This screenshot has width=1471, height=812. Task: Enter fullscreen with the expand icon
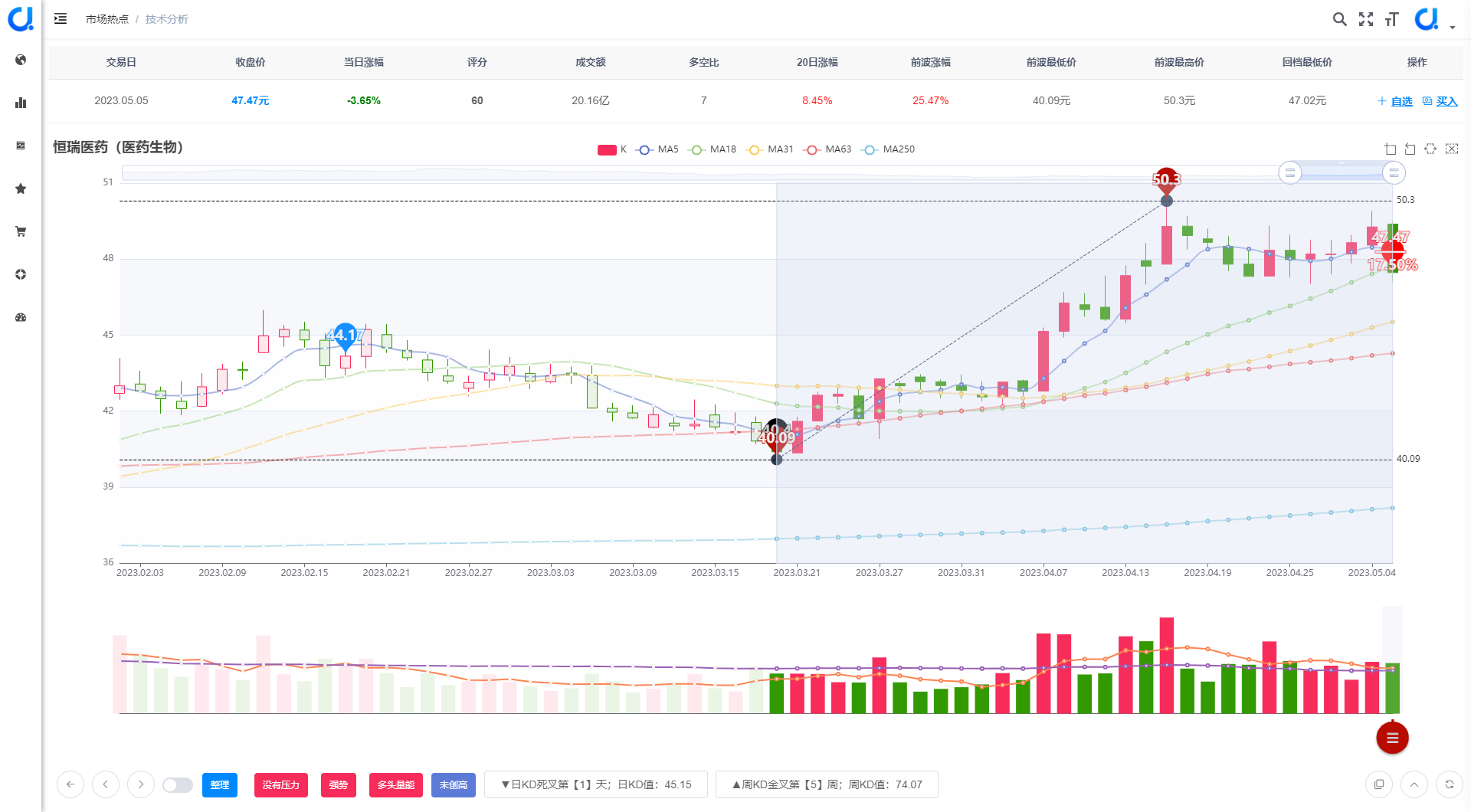[1366, 19]
